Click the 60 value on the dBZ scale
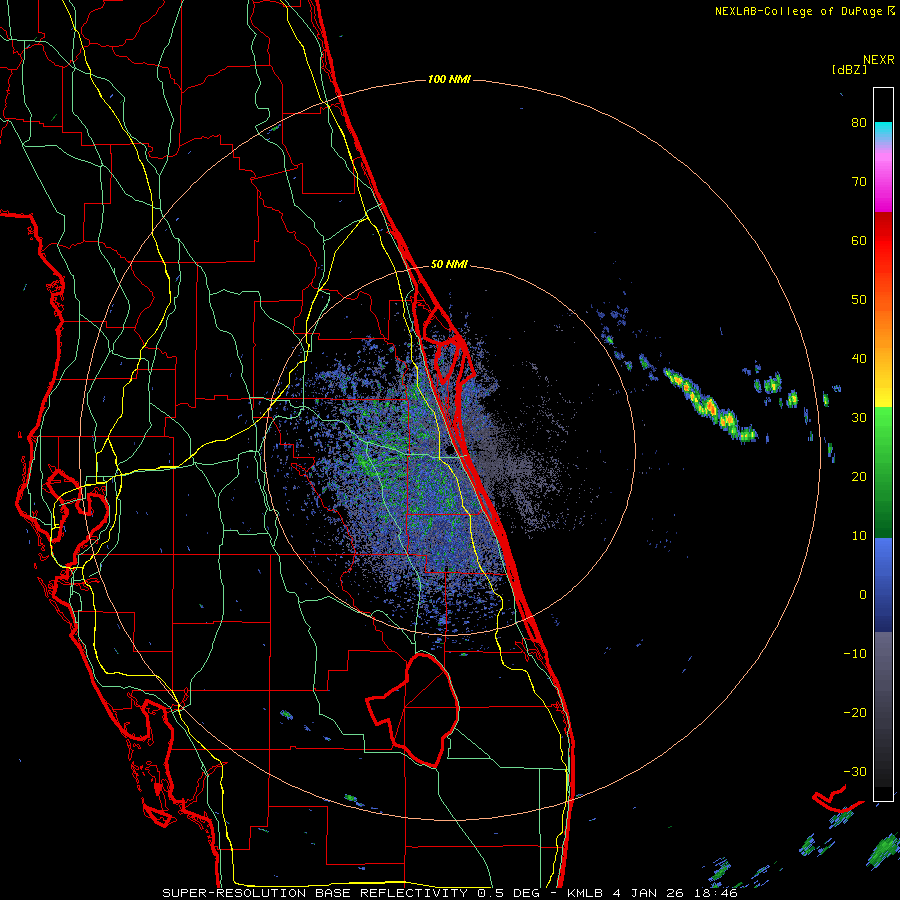The width and height of the screenshot is (900, 900). point(859,241)
